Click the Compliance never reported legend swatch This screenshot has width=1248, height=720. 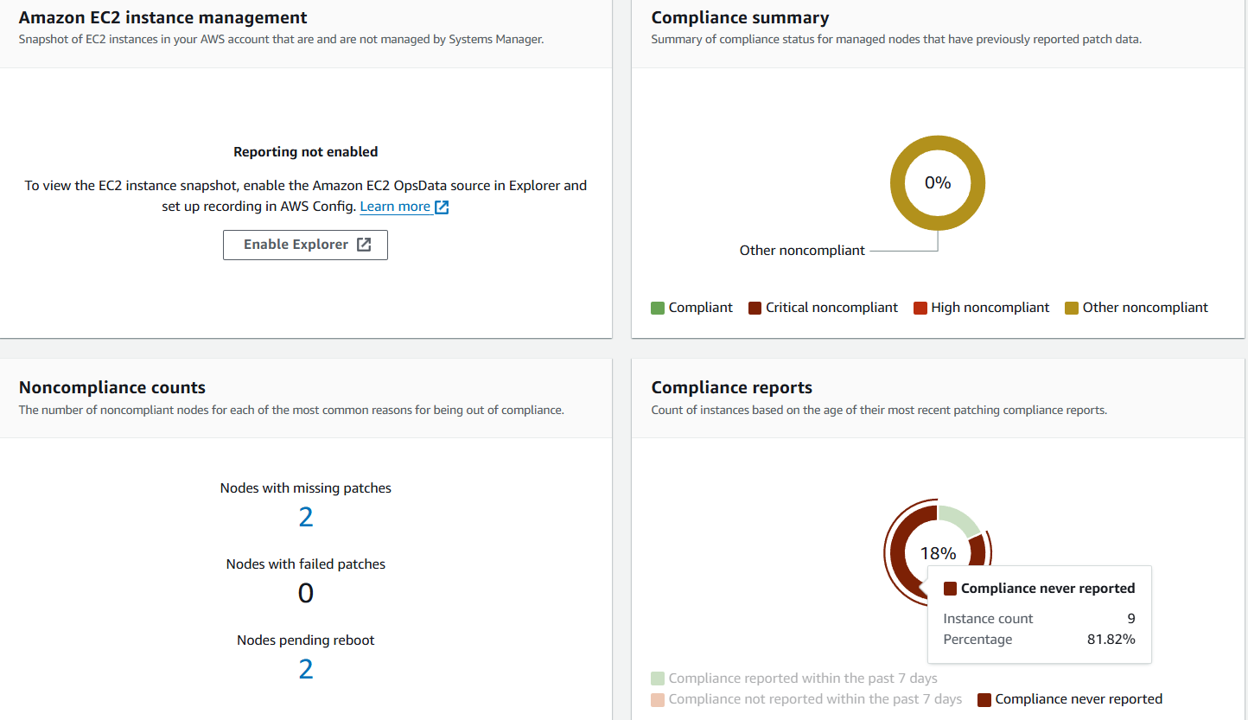coord(984,700)
